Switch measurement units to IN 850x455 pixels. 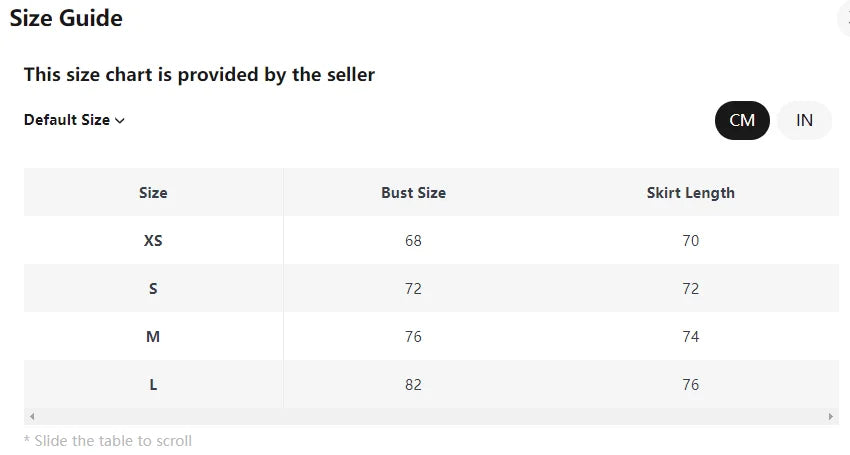pos(804,120)
